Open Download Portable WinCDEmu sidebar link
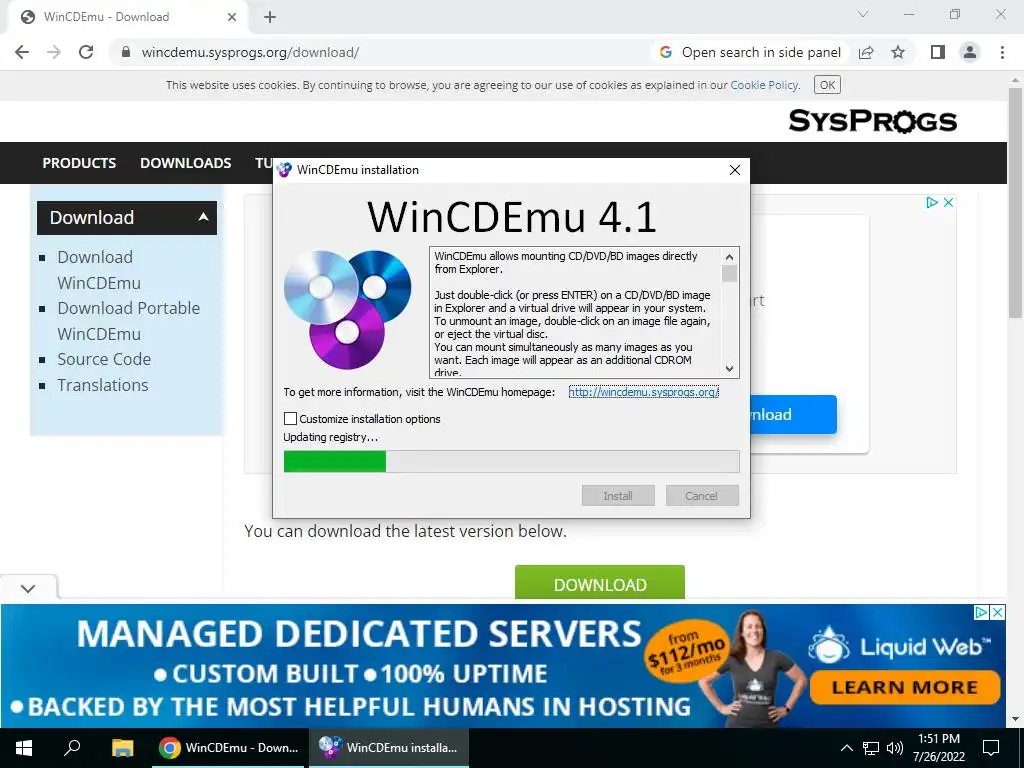This screenshot has width=1024, height=768. 128,321
